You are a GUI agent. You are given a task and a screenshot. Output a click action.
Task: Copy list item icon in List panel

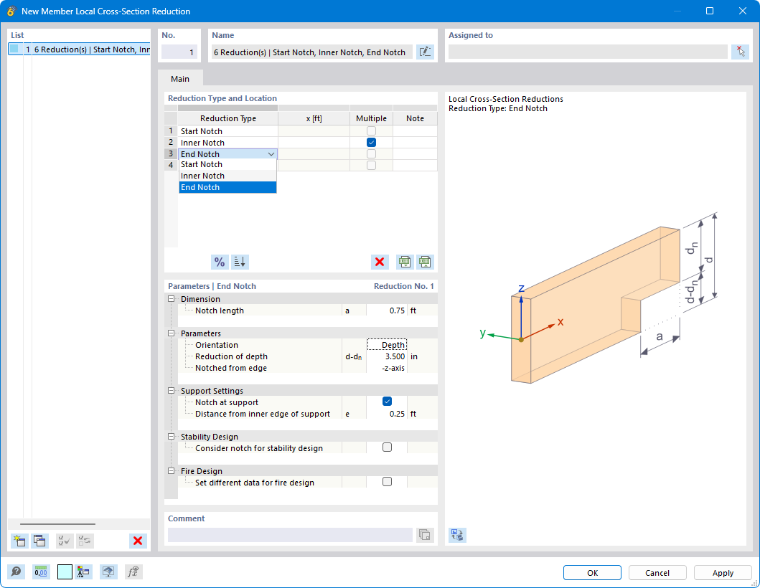coord(40,540)
